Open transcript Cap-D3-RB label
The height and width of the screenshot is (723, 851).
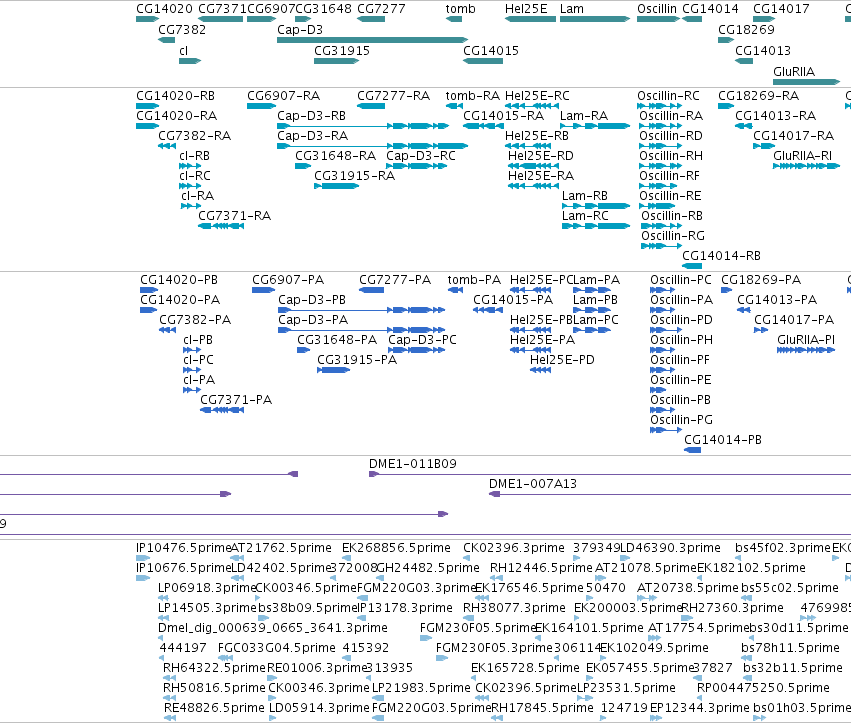point(312,116)
